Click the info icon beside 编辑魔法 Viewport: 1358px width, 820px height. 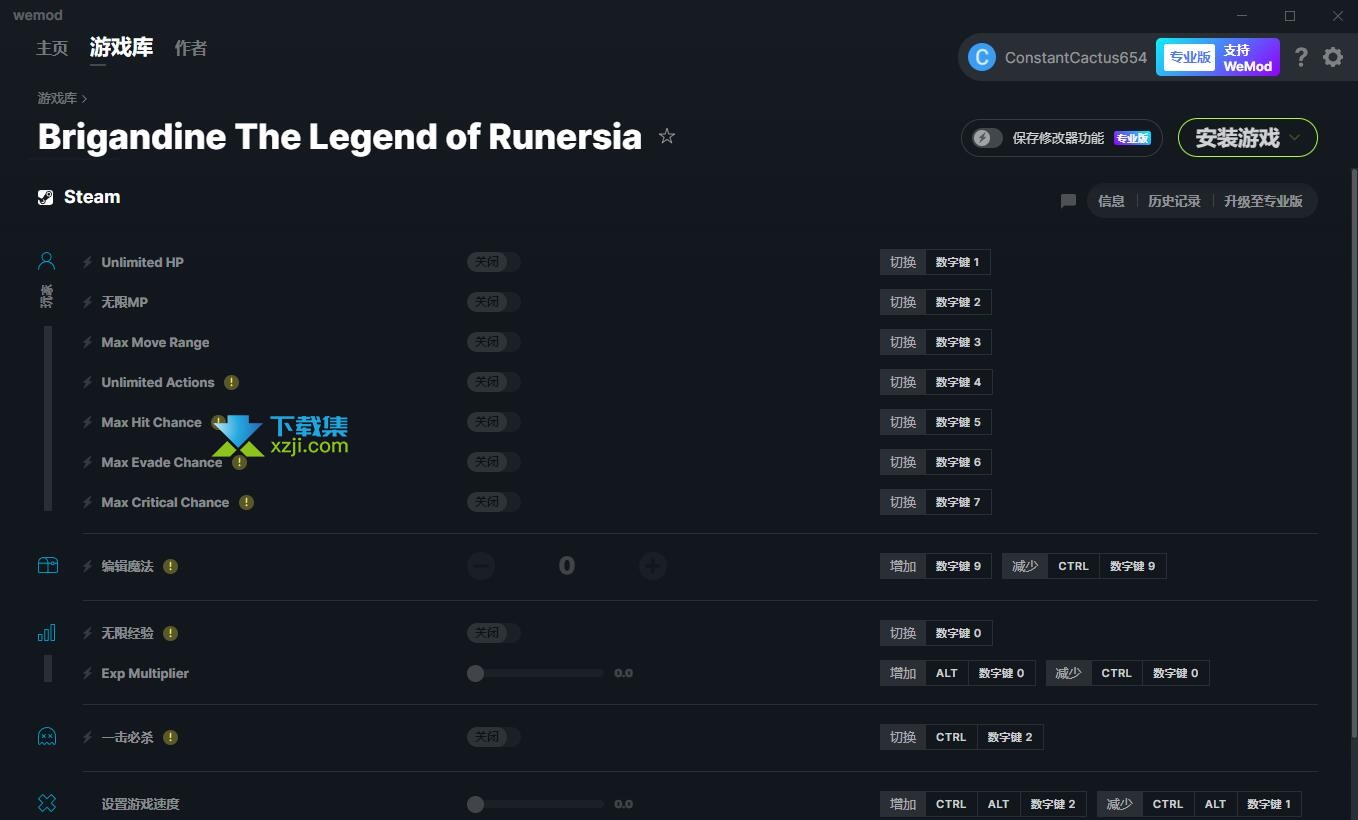[170, 566]
